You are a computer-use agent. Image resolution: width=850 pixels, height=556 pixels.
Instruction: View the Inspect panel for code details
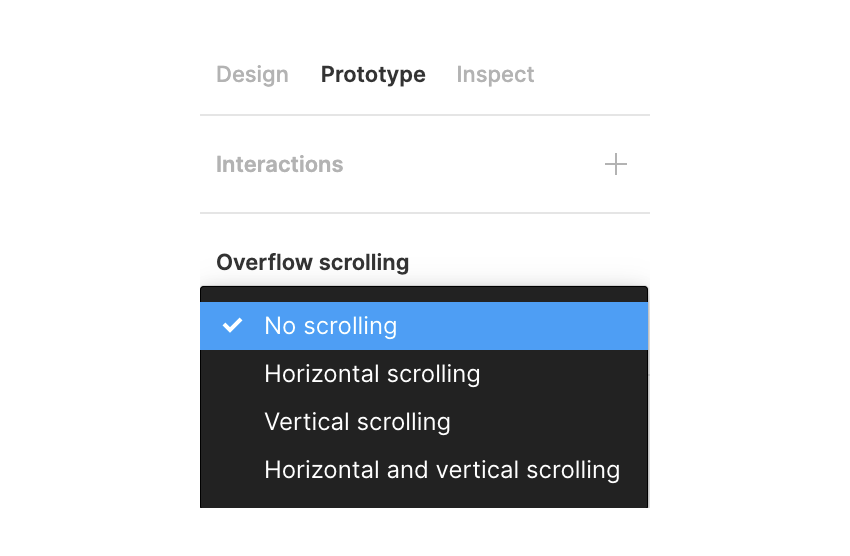click(x=495, y=75)
